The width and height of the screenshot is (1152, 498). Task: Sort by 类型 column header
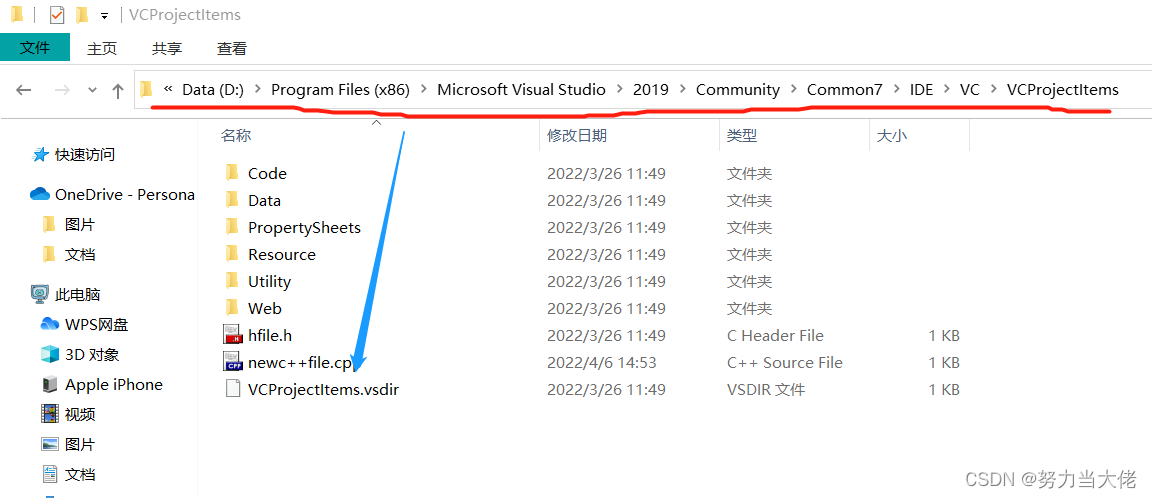pyautogui.click(x=742, y=135)
